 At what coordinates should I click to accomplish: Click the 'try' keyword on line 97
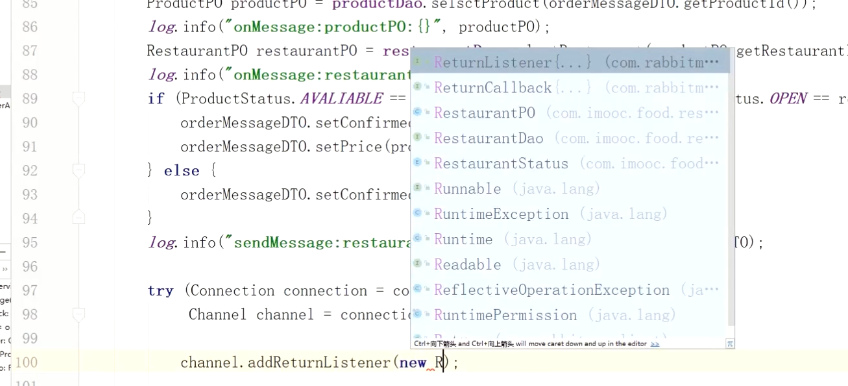161,291
